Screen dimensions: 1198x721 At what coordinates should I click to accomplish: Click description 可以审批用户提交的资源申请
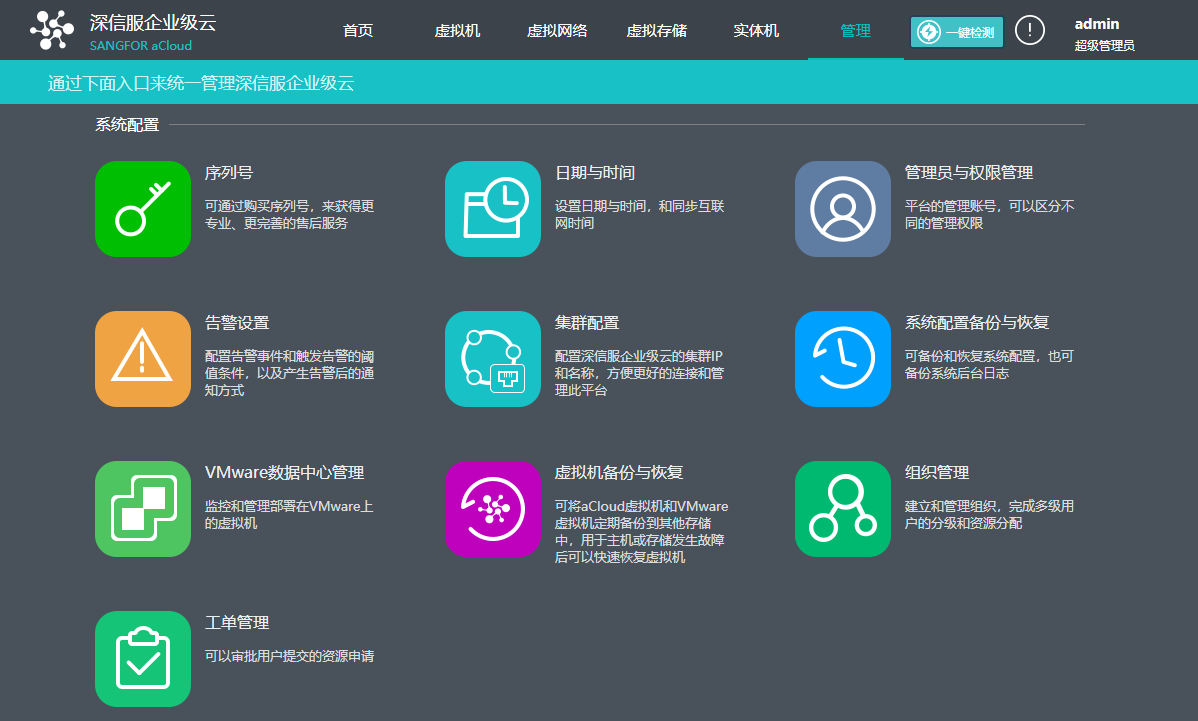[290, 656]
